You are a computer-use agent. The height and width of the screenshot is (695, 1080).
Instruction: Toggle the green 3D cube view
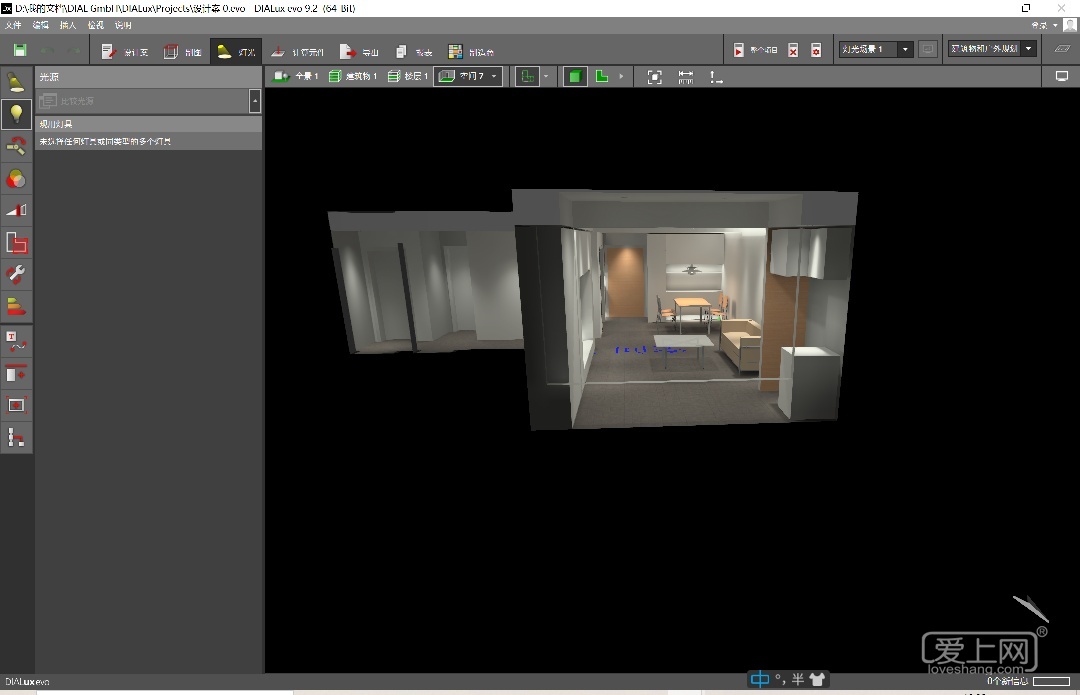tap(575, 77)
